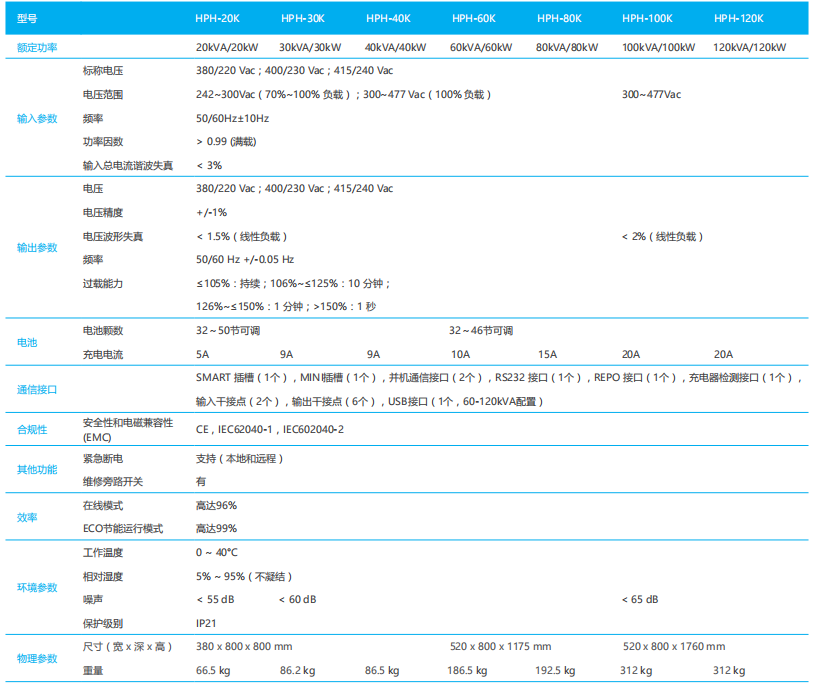816x690 pixels.
Task: Click the 40kVA/40kW rated power value
Action: pyautogui.click(x=396, y=47)
